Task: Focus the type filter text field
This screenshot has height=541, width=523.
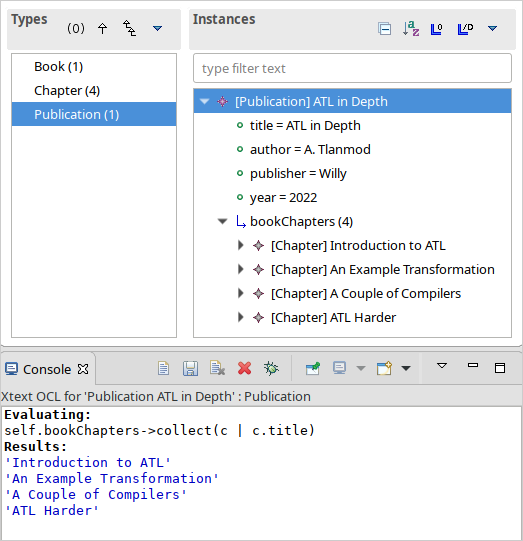Action: [352, 68]
